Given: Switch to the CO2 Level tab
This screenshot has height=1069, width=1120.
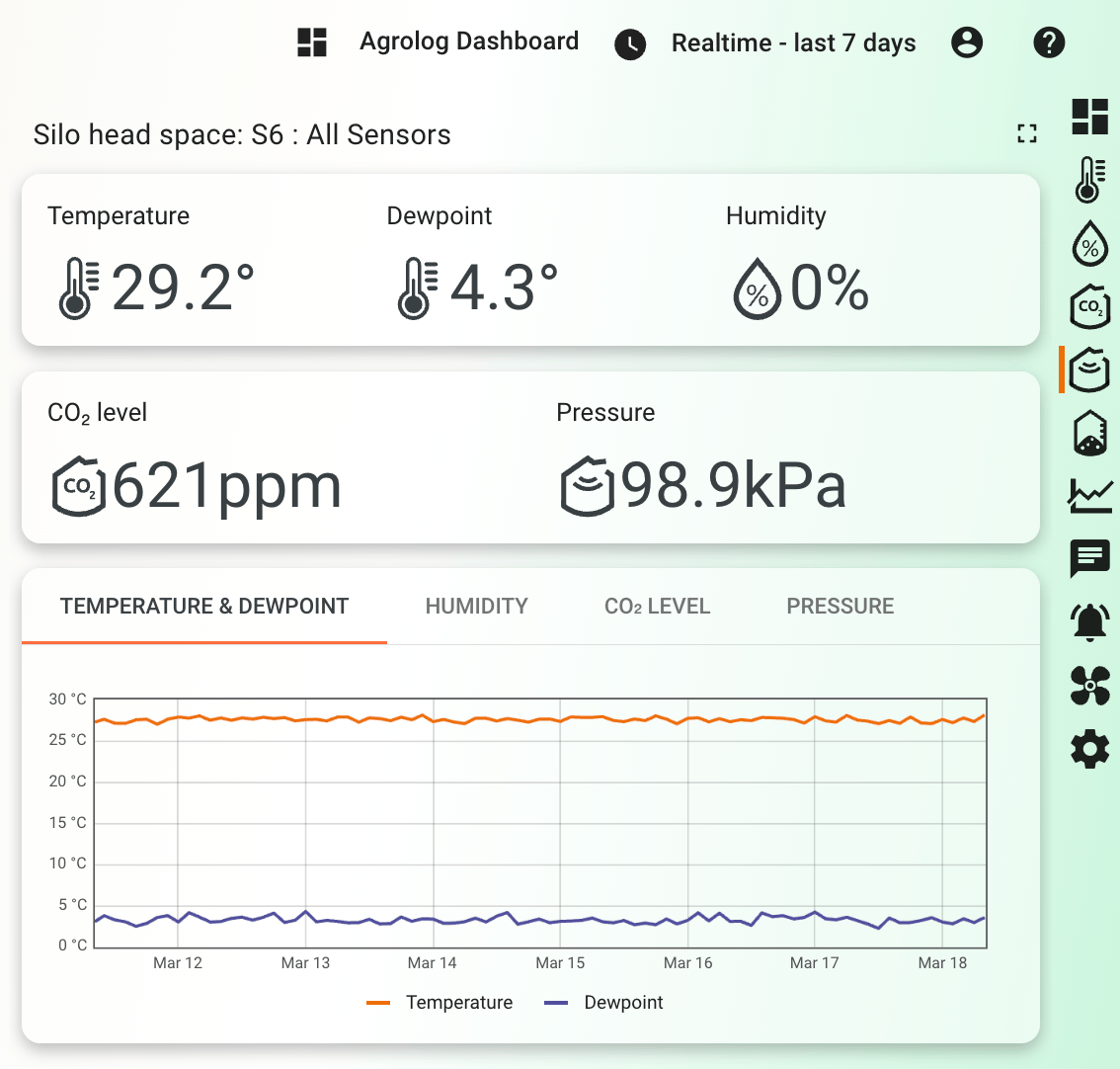Looking at the screenshot, I should click(657, 607).
